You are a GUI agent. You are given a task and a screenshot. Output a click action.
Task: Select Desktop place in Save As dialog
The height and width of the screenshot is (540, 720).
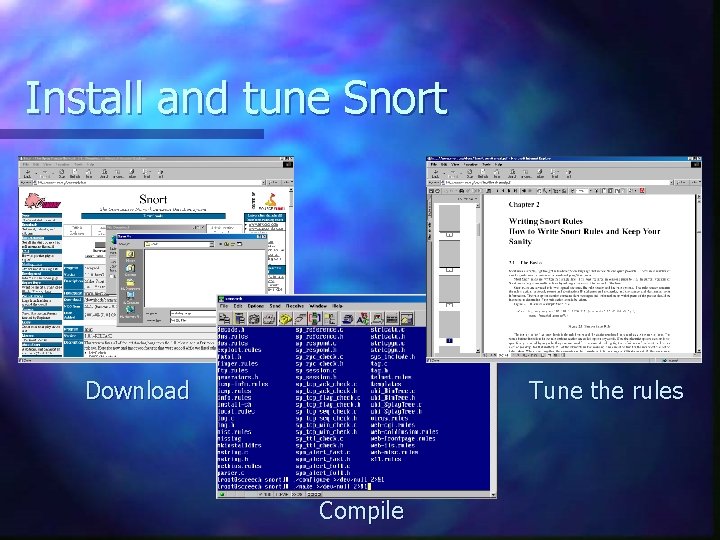pos(130,270)
